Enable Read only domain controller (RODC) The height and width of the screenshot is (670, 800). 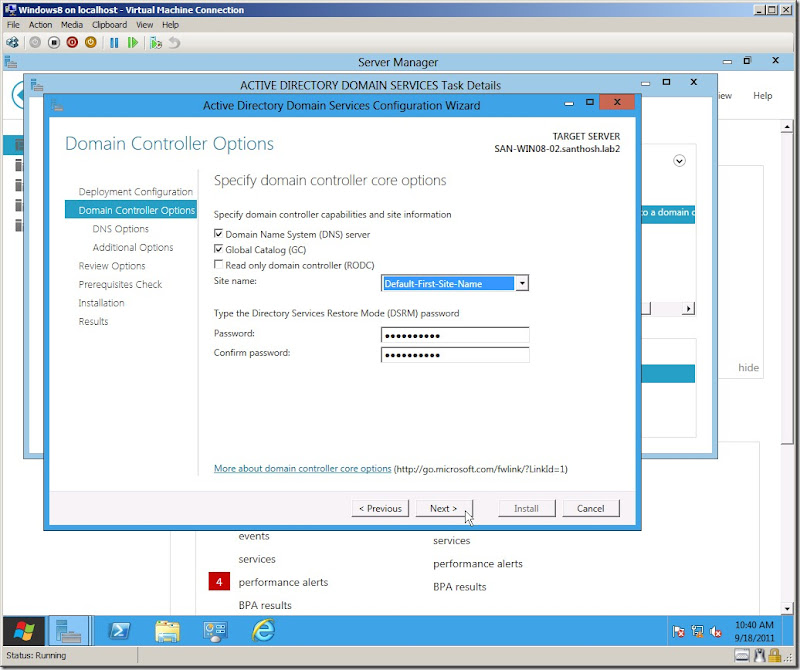219,265
